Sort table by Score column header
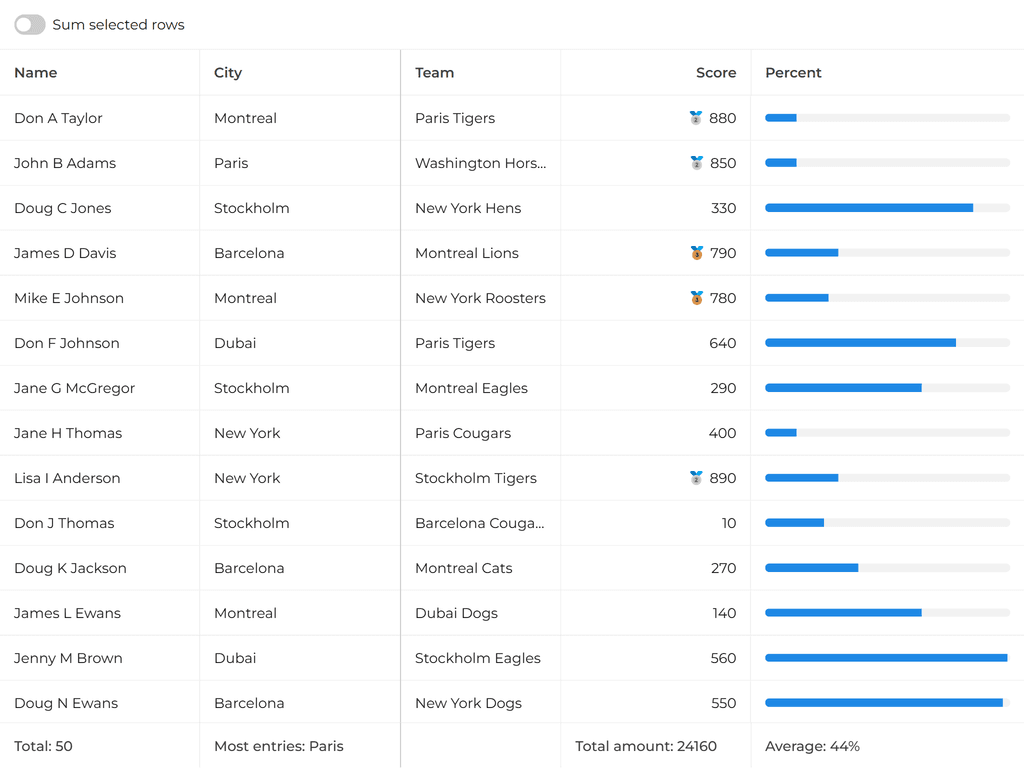The height and width of the screenshot is (768, 1024). tap(716, 73)
